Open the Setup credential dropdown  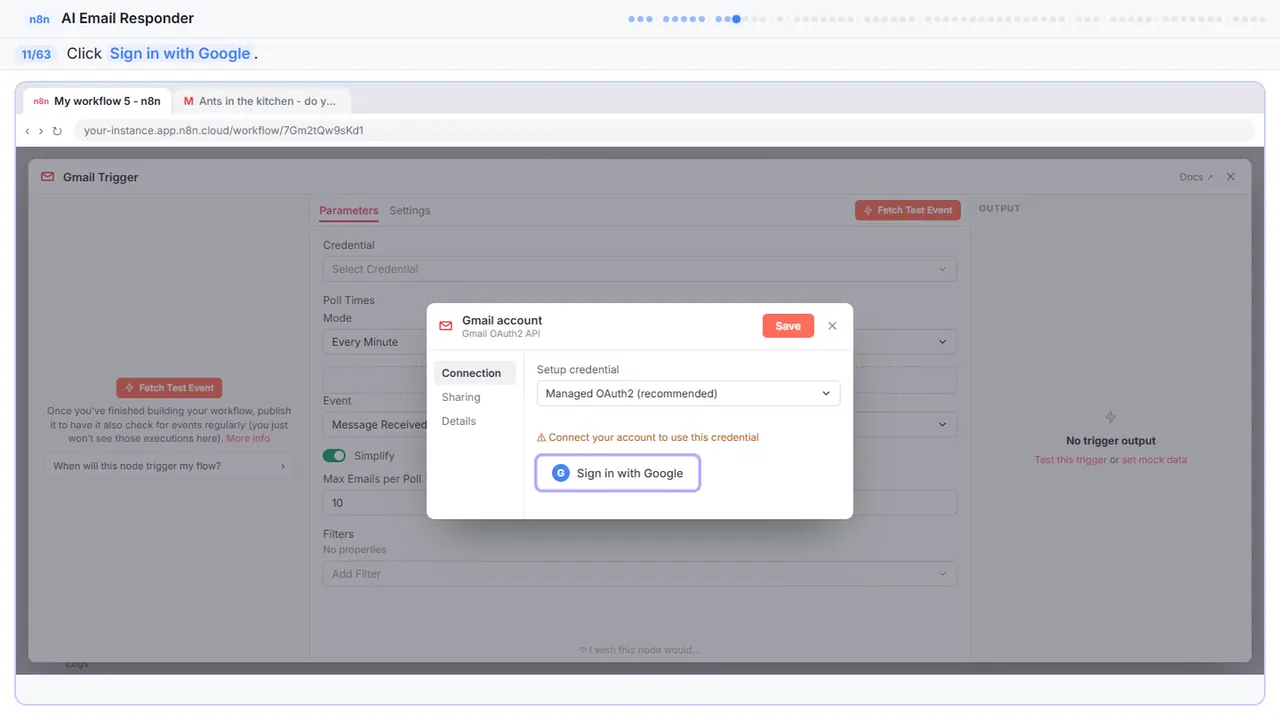[688, 393]
